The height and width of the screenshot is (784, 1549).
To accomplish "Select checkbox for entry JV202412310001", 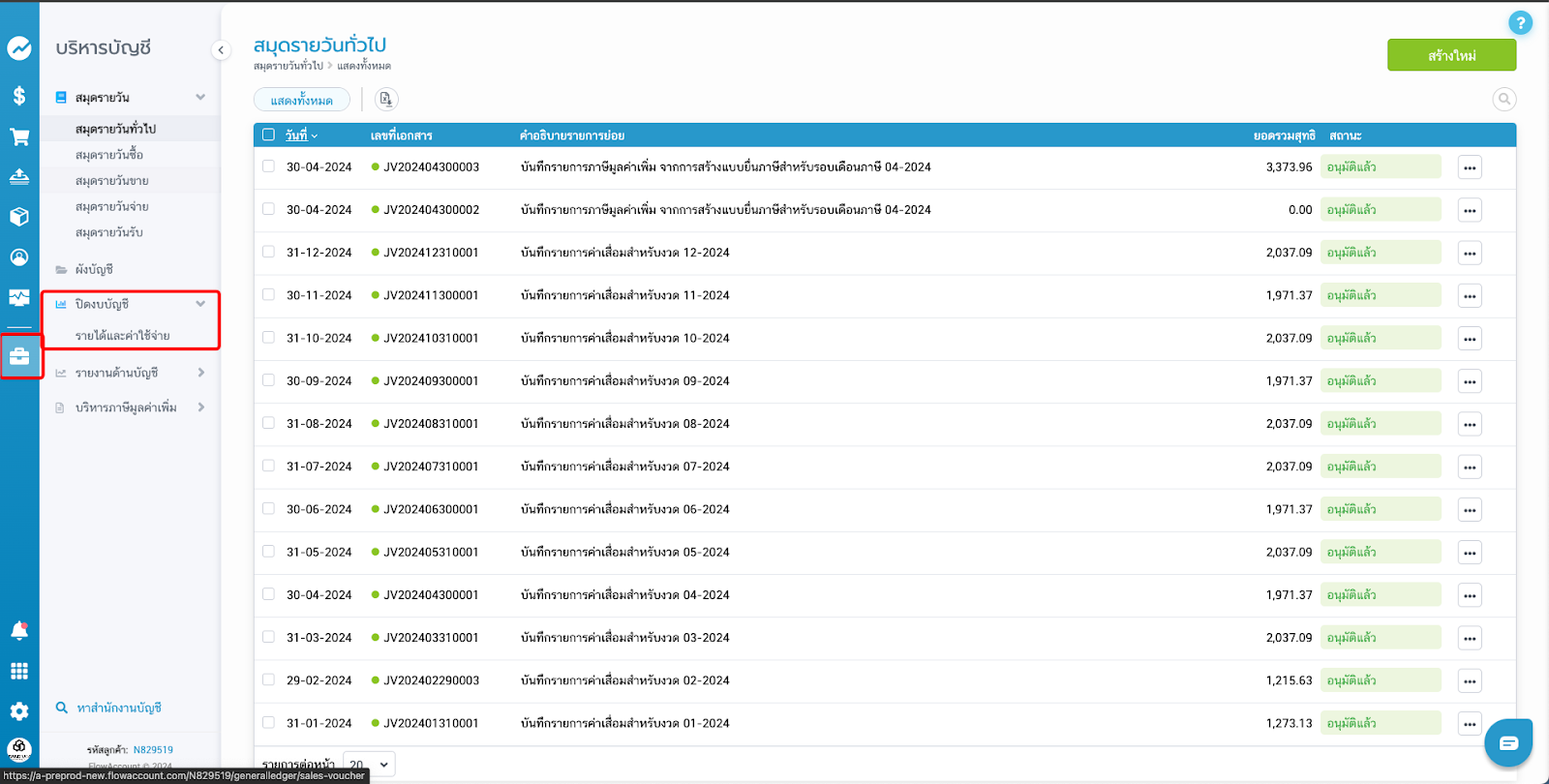I will (269, 252).
